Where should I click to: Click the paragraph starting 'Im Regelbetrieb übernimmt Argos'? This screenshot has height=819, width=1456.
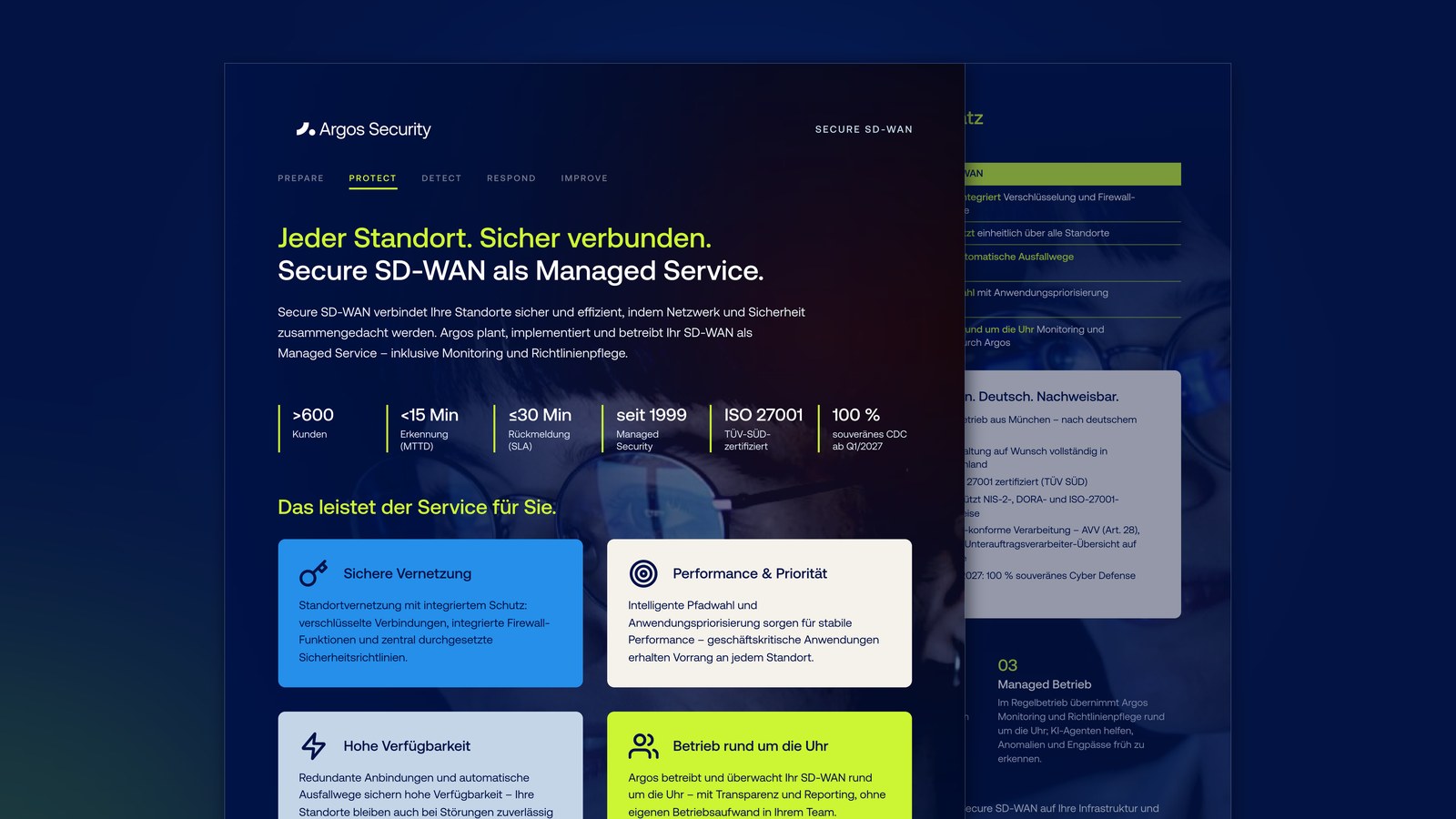tap(1081, 731)
